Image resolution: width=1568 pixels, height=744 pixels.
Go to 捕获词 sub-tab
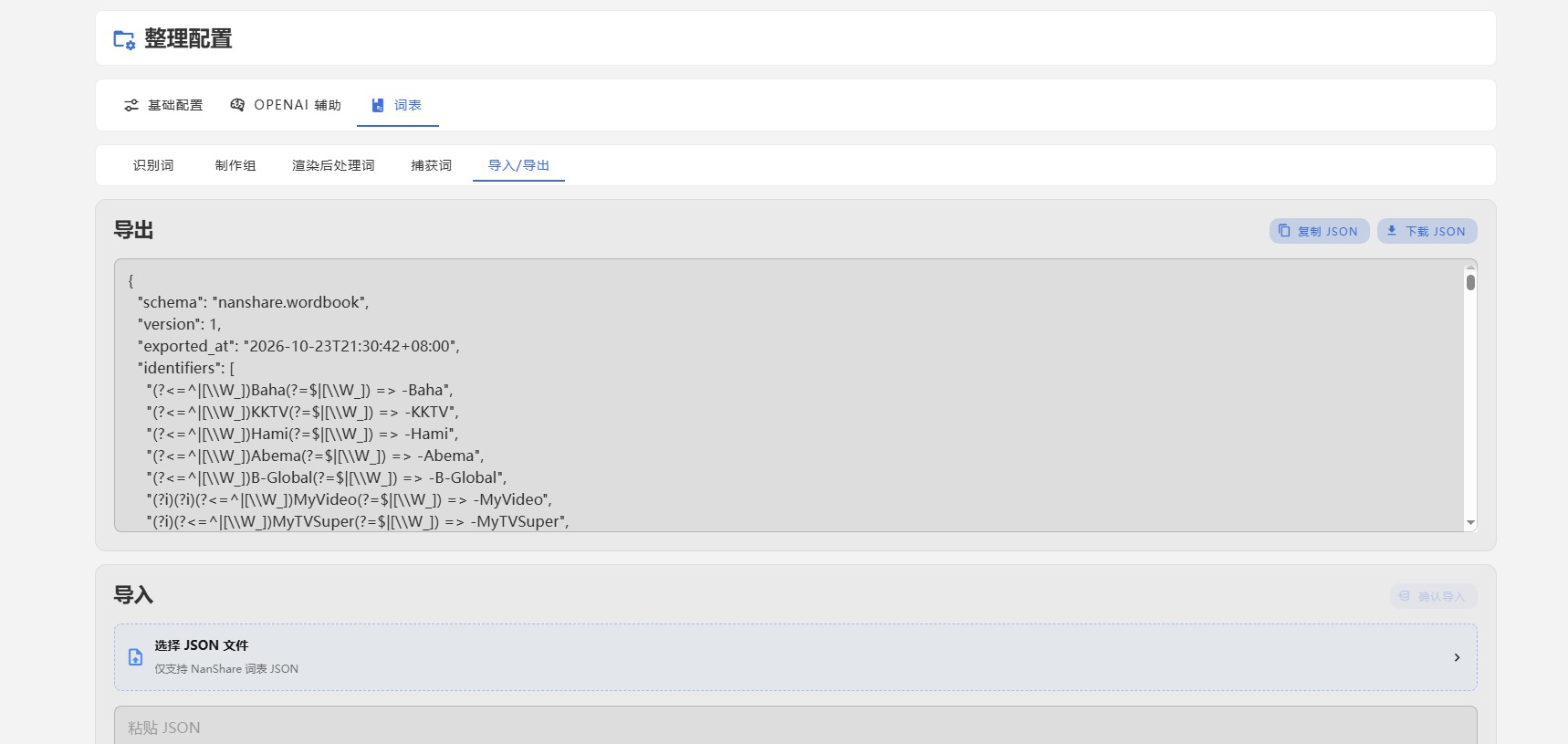(431, 165)
